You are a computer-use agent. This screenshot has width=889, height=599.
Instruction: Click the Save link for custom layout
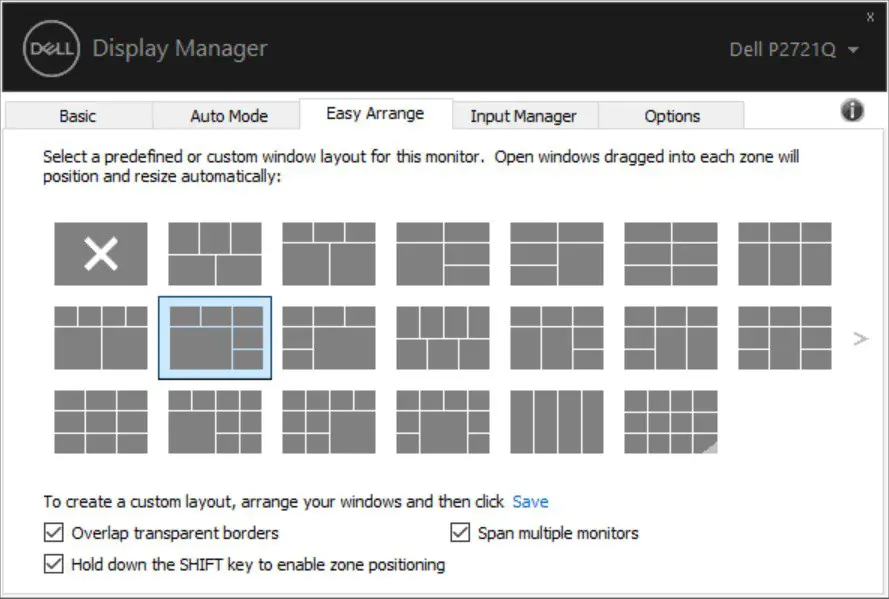click(530, 501)
